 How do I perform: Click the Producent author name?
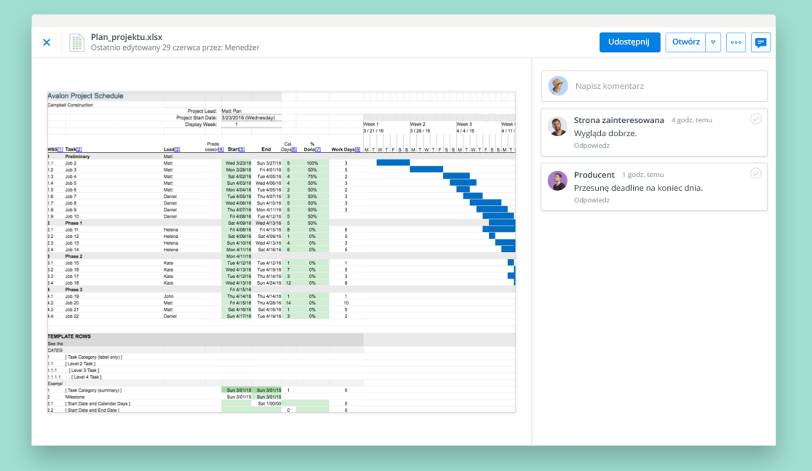tap(594, 175)
